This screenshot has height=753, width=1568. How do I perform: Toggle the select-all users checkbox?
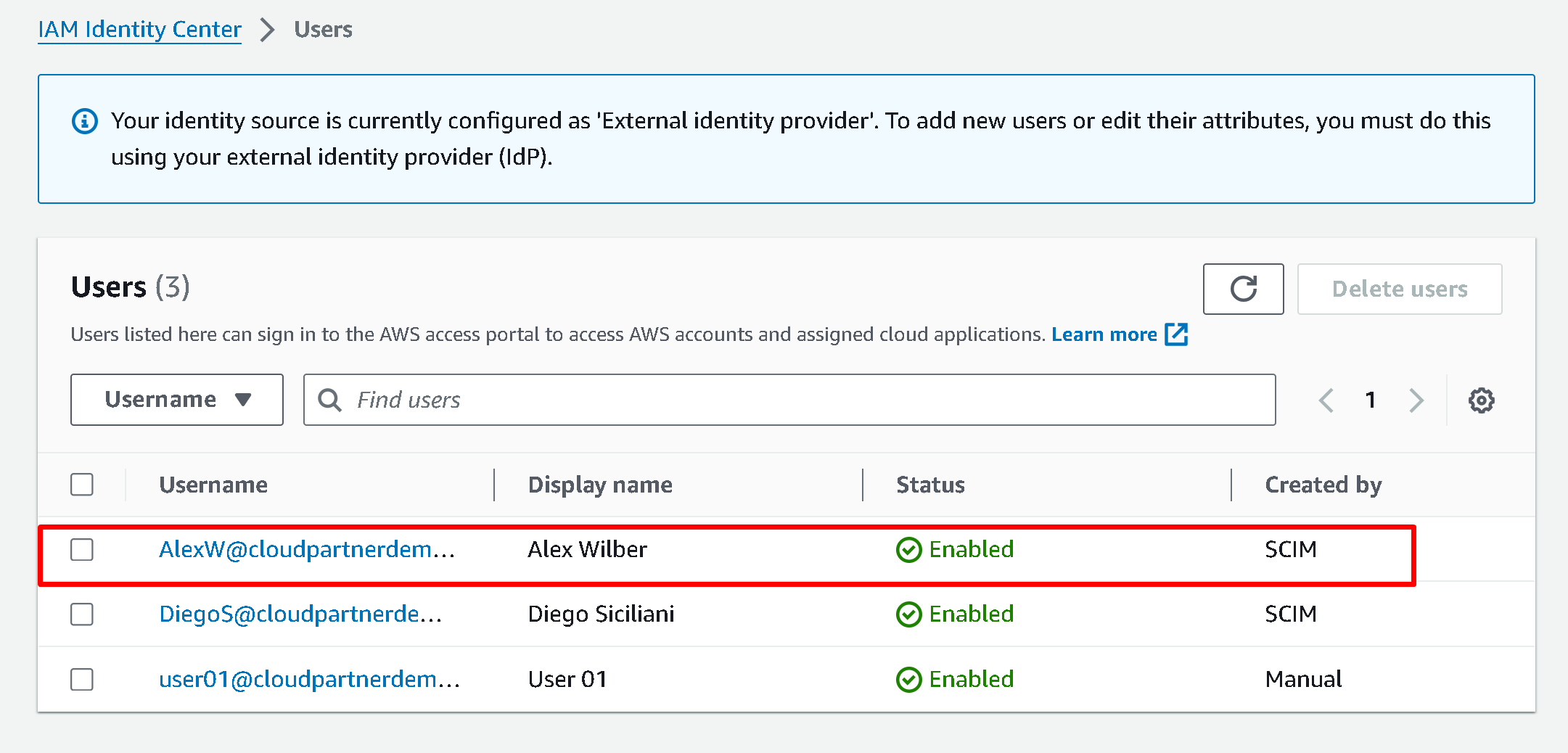(x=82, y=485)
